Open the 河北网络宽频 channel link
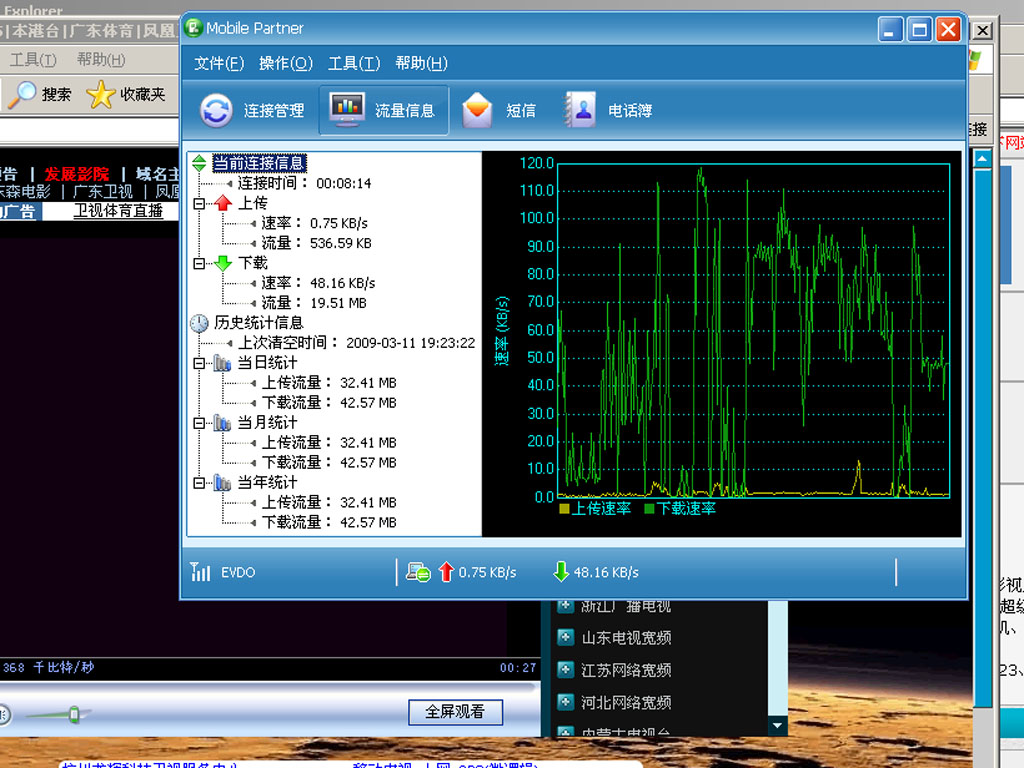 click(626, 702)
